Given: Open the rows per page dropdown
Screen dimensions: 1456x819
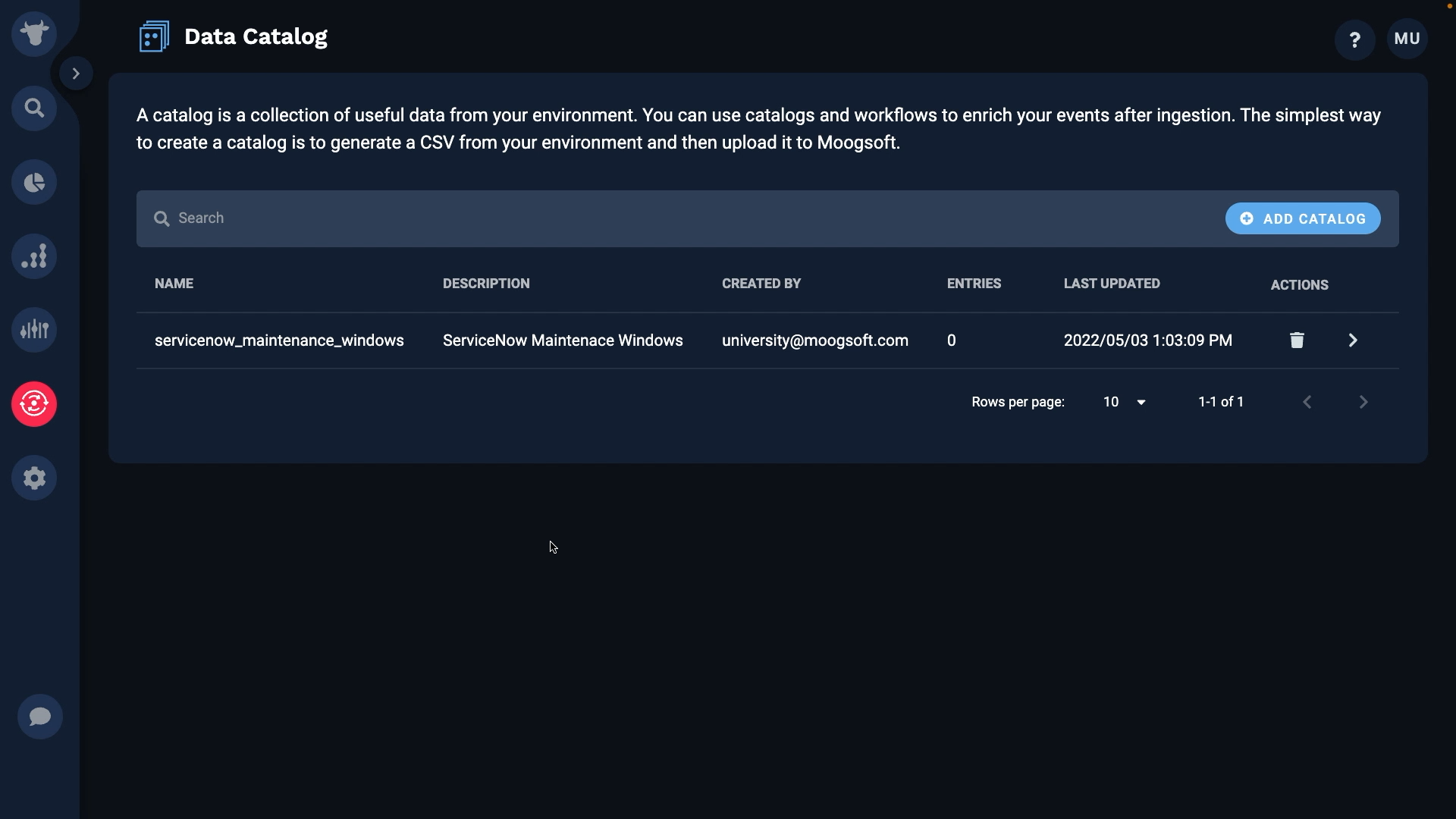Looking at the screenshot, I should [1125, 402].
